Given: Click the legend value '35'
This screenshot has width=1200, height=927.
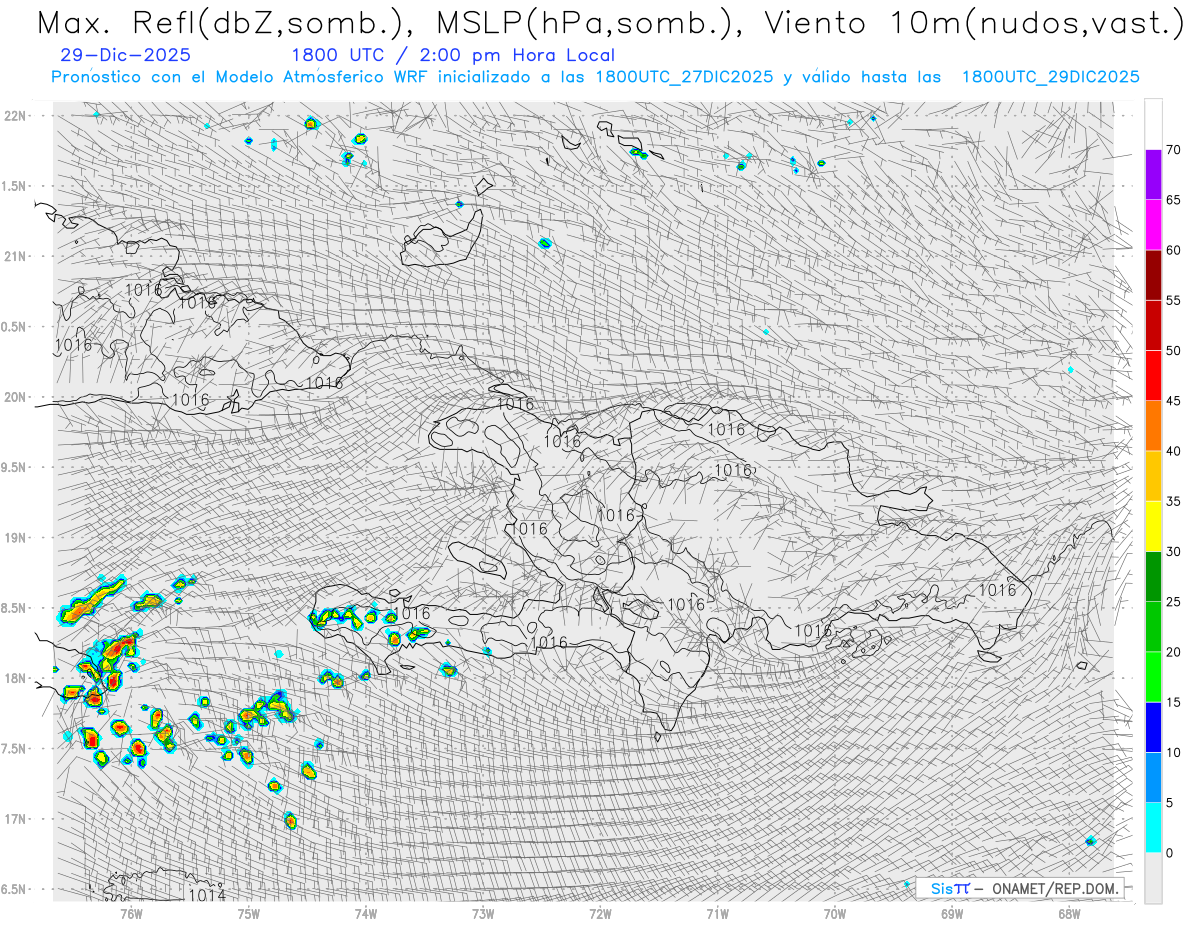Looking at the screenshot, I should coord(1173,501).
